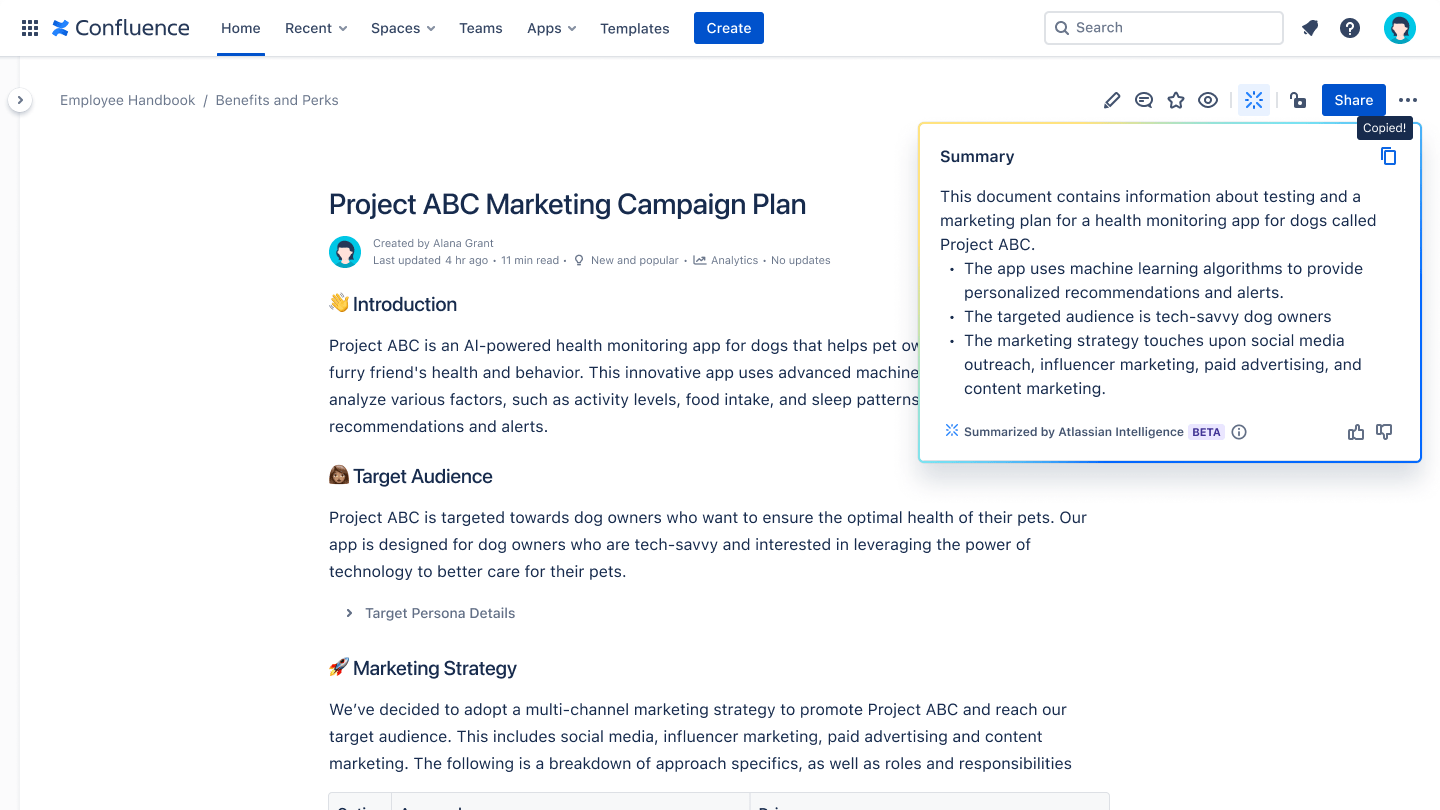Screen dimensions: 1440x810
Task: Open help using the question mark icon
Action: [1350, 28]
